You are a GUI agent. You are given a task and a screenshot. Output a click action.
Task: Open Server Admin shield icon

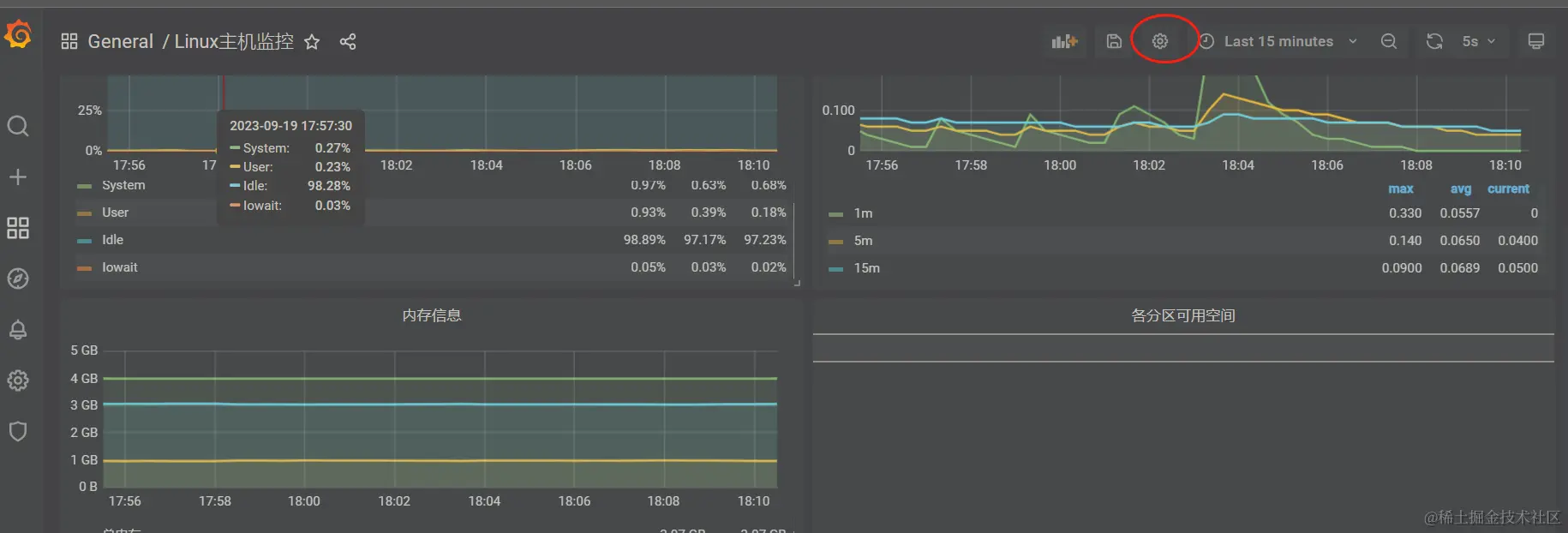[x=18, y=431]
